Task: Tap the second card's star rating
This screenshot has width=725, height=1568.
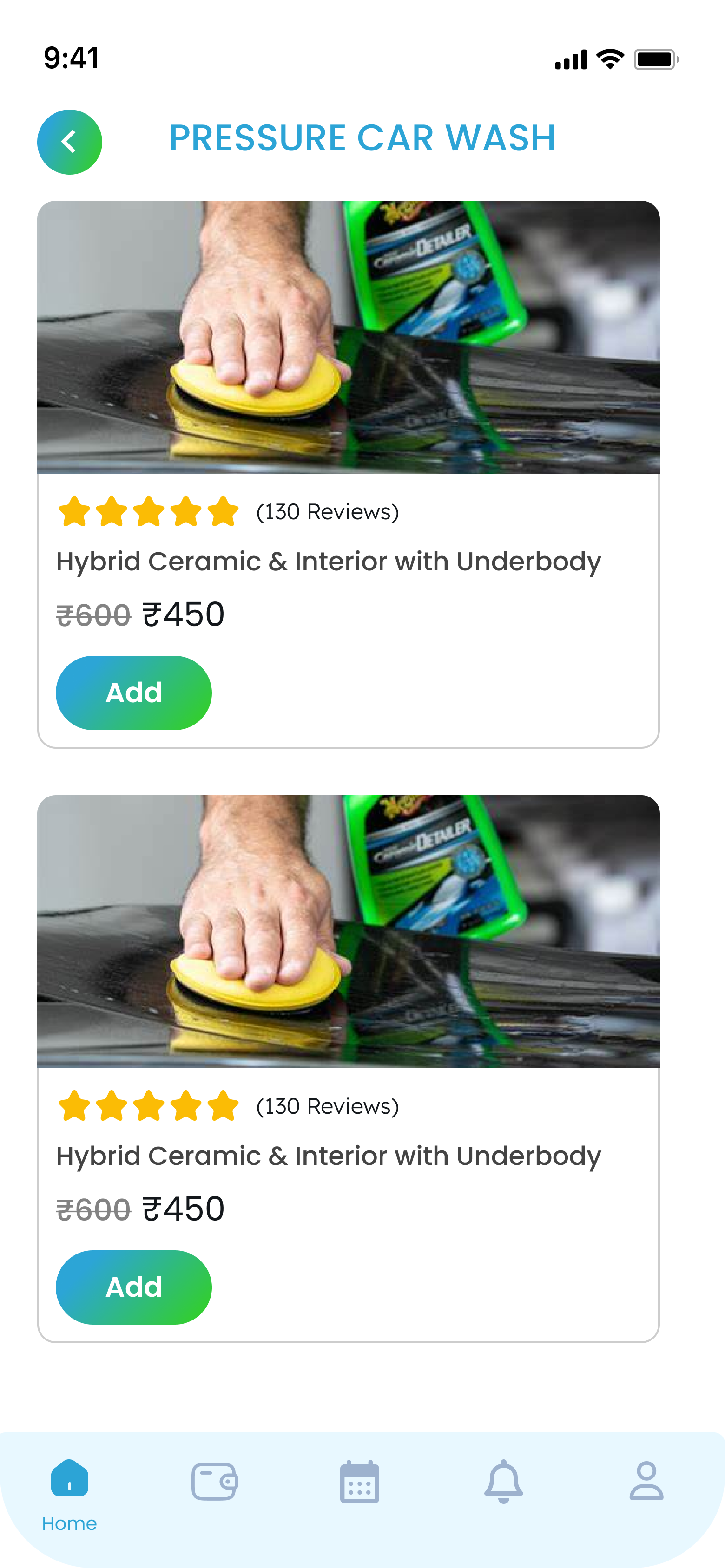Action: click(148, 1106)
